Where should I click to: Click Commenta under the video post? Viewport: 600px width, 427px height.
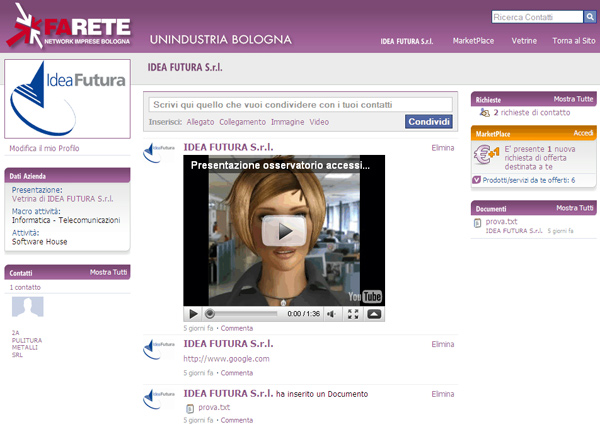coord(236,328)
